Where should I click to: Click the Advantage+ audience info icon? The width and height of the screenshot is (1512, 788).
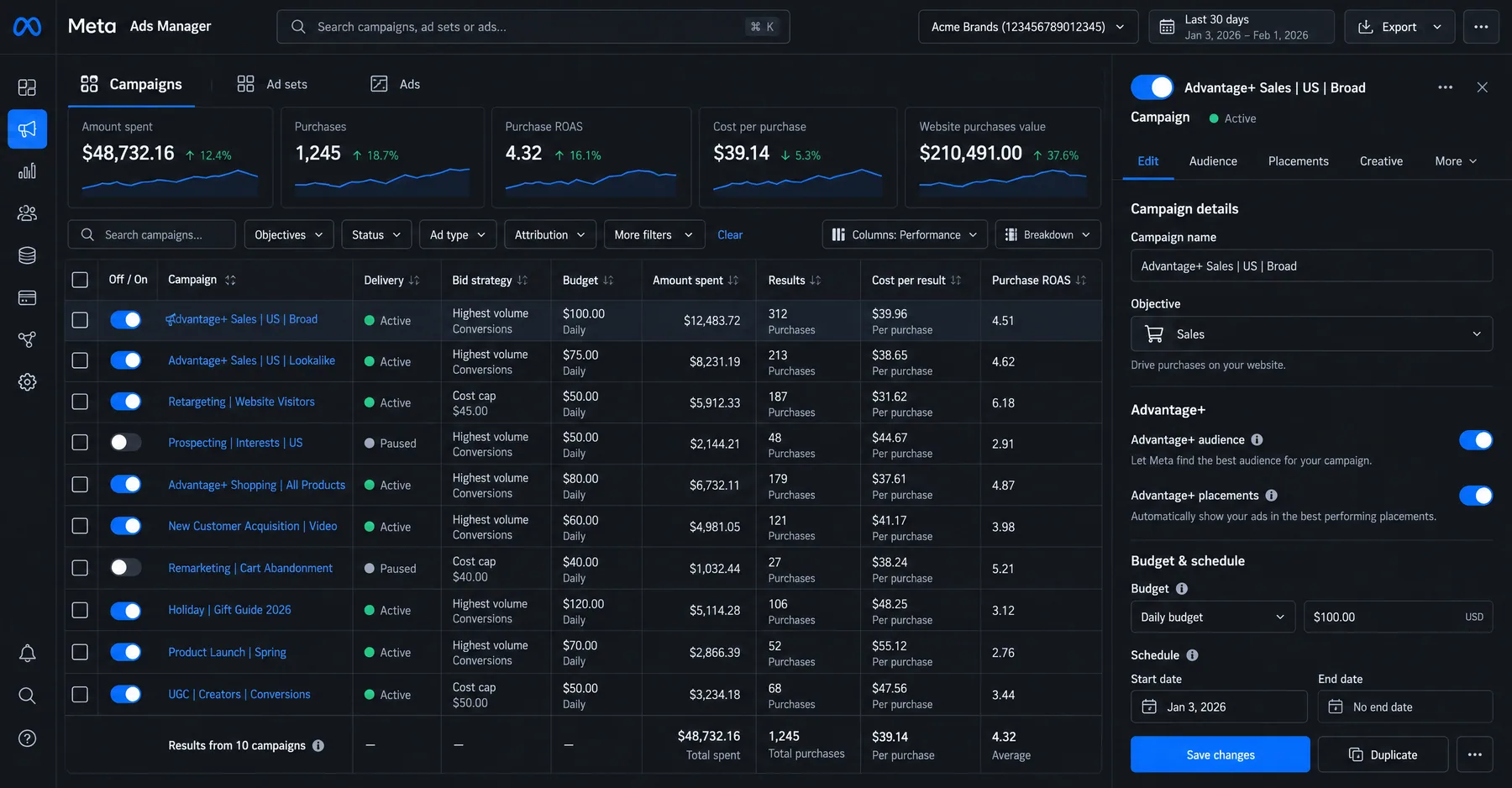click(x=1257, y=439)
